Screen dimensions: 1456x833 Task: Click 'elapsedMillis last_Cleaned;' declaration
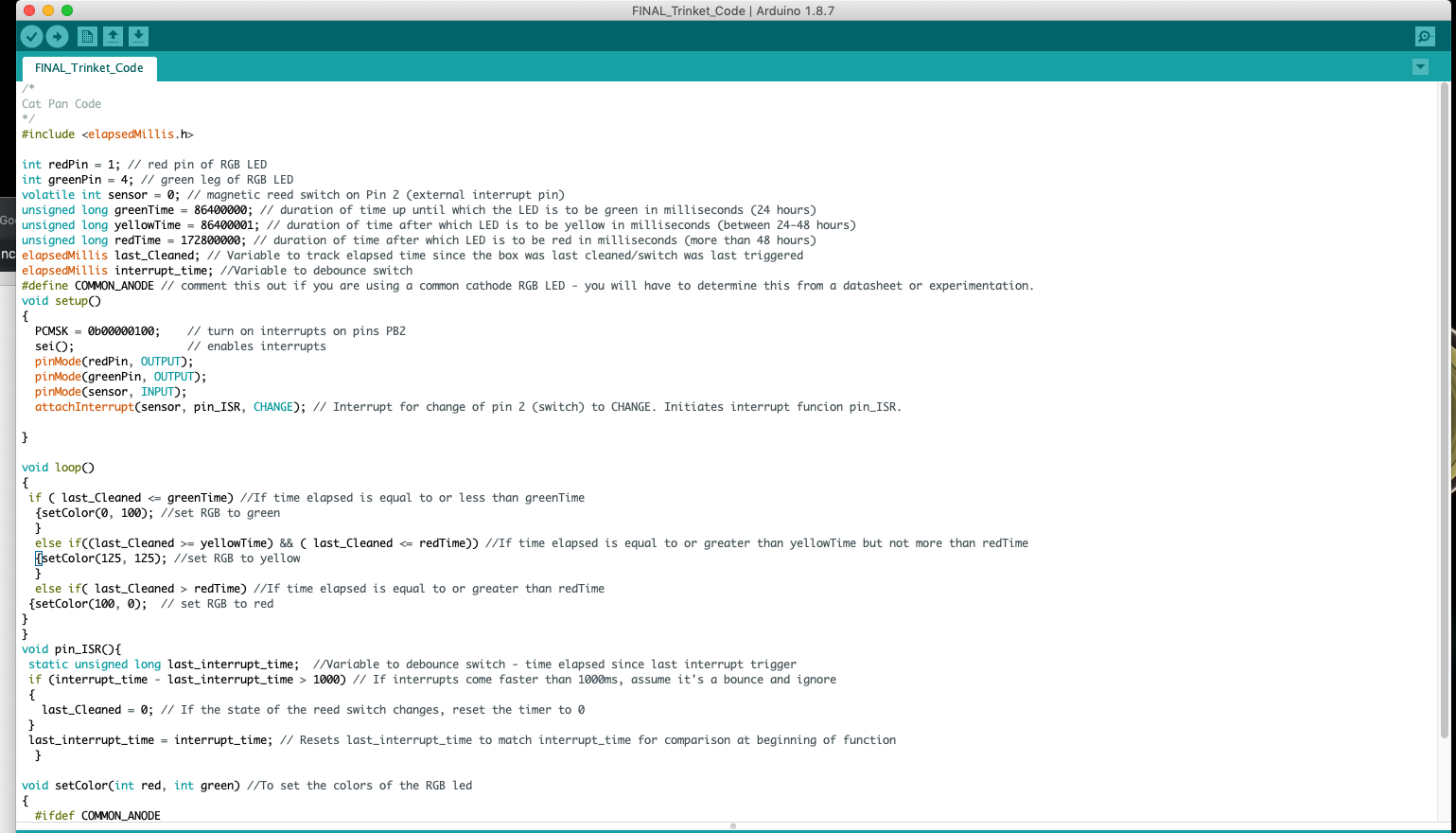point(111,256)
